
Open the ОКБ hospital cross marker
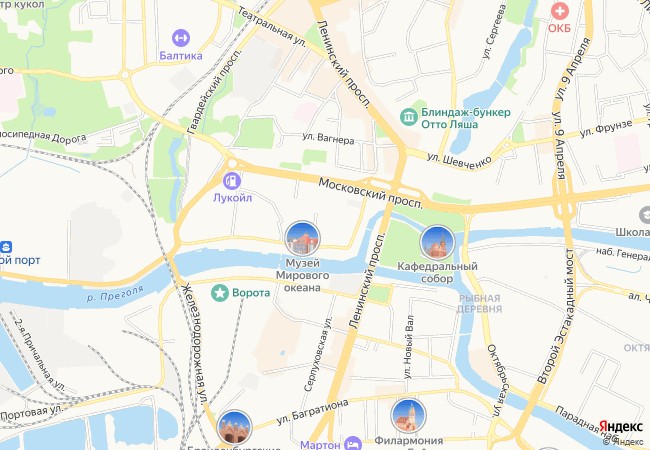click(x=559, y=11)
